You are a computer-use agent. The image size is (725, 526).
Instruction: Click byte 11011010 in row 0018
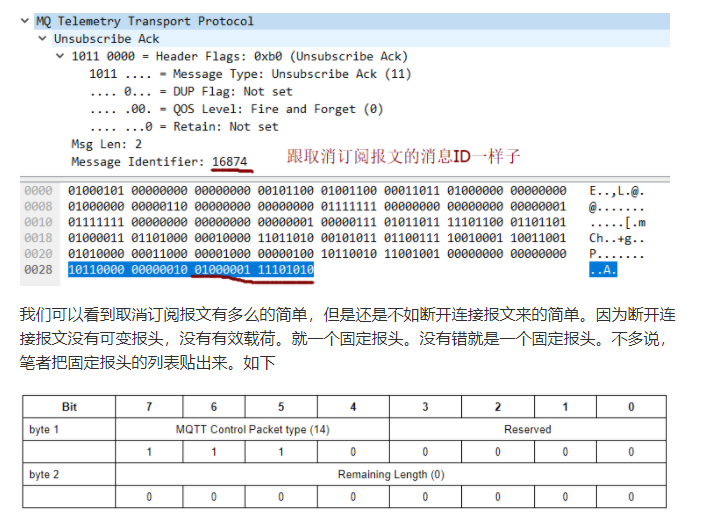(x=286, y=238)
